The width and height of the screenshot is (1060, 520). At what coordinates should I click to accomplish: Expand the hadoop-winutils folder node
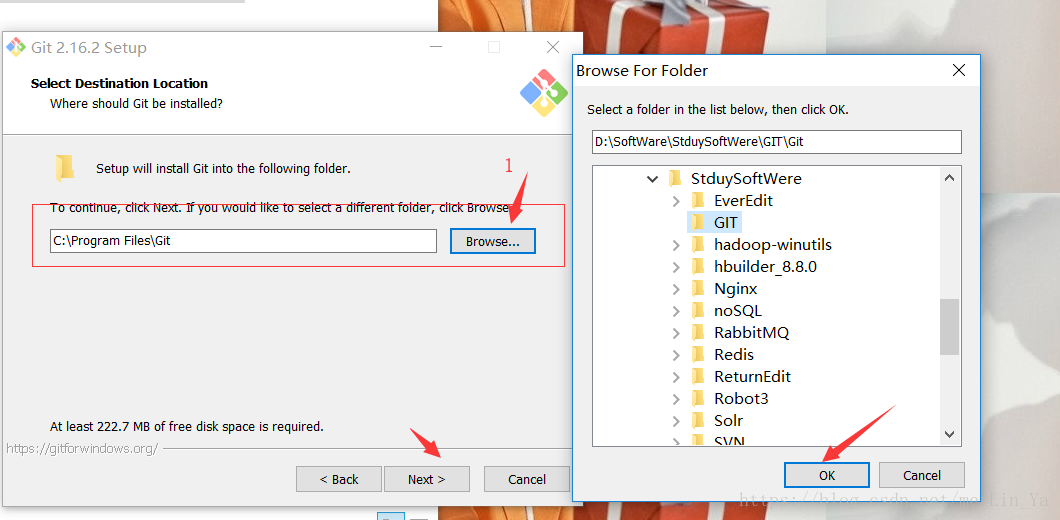pos(676,245)
